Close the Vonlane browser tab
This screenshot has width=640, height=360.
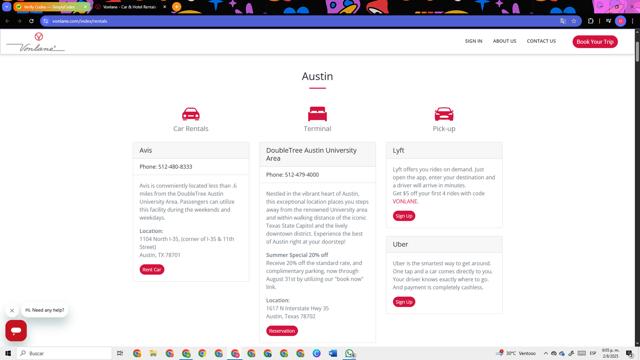click(164, 7)
